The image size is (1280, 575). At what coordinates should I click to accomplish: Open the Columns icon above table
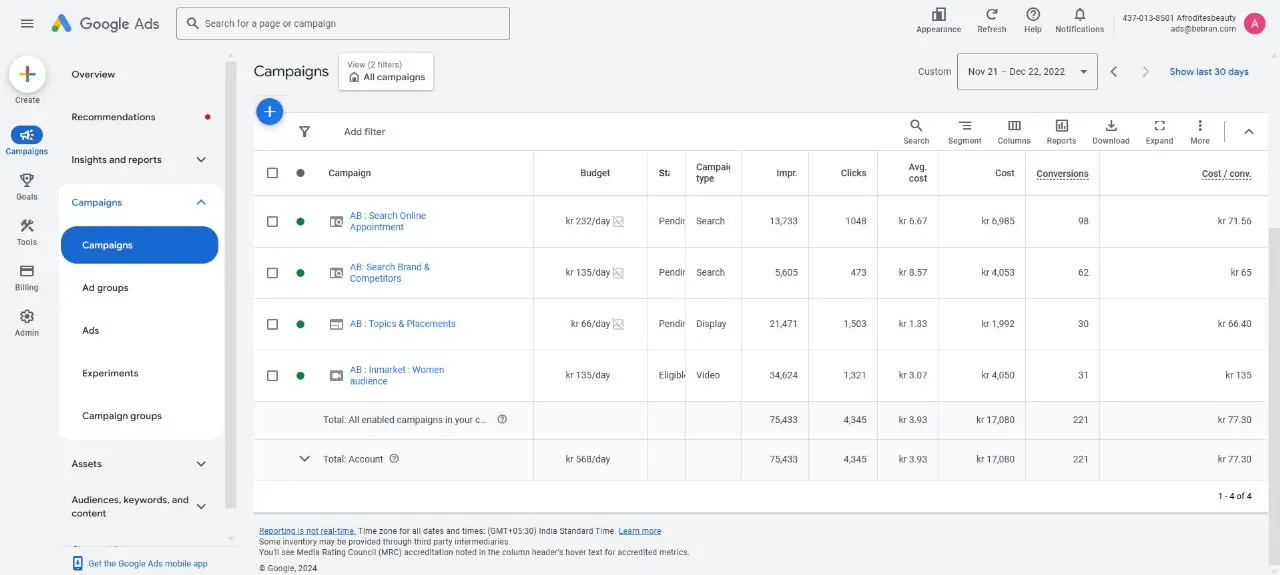coord(1014,126)
